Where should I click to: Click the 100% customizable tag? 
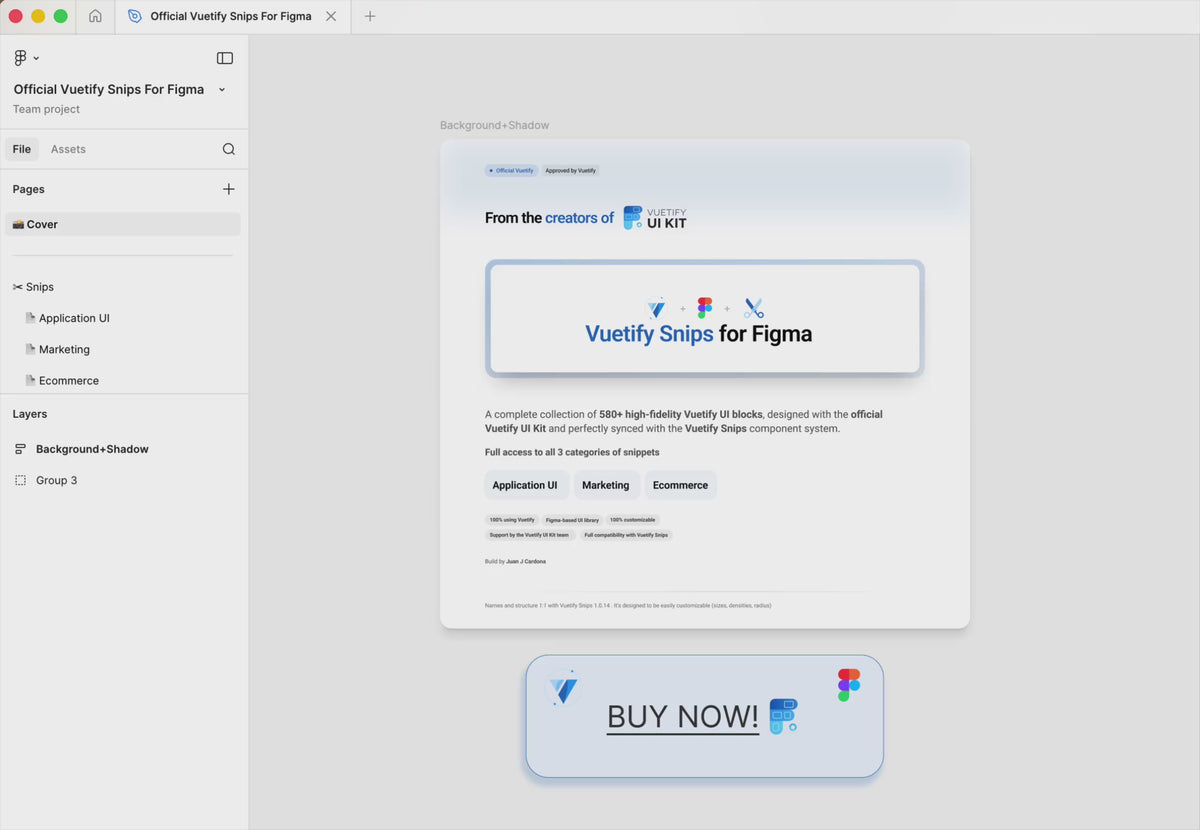pos(633,520)
